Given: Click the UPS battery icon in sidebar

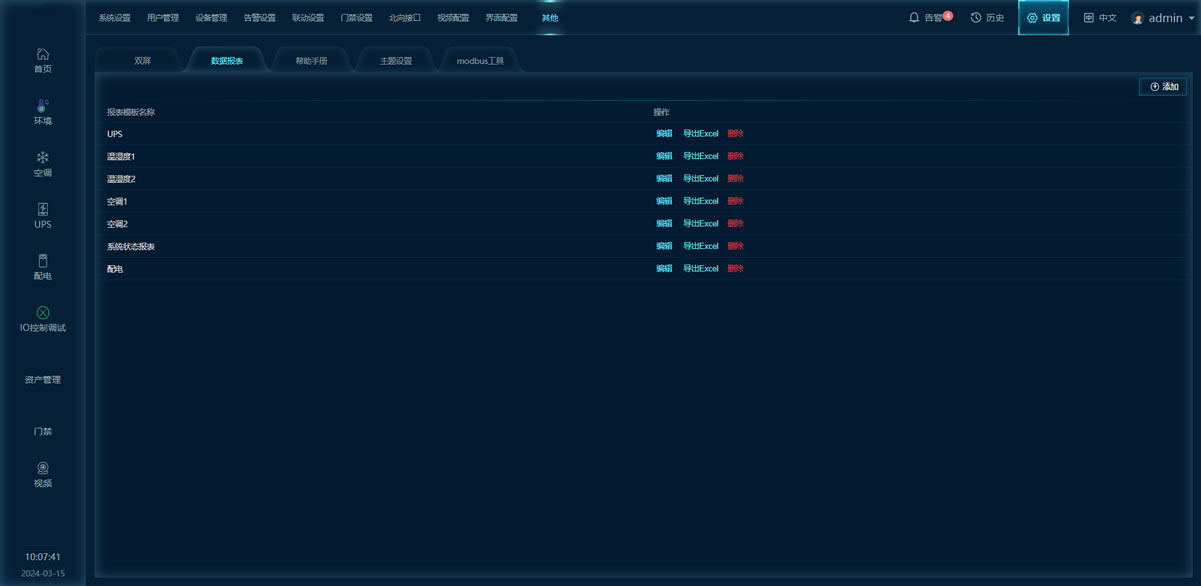Looking at the screenshot, I should pyautogui.click(x=42, y=210).
